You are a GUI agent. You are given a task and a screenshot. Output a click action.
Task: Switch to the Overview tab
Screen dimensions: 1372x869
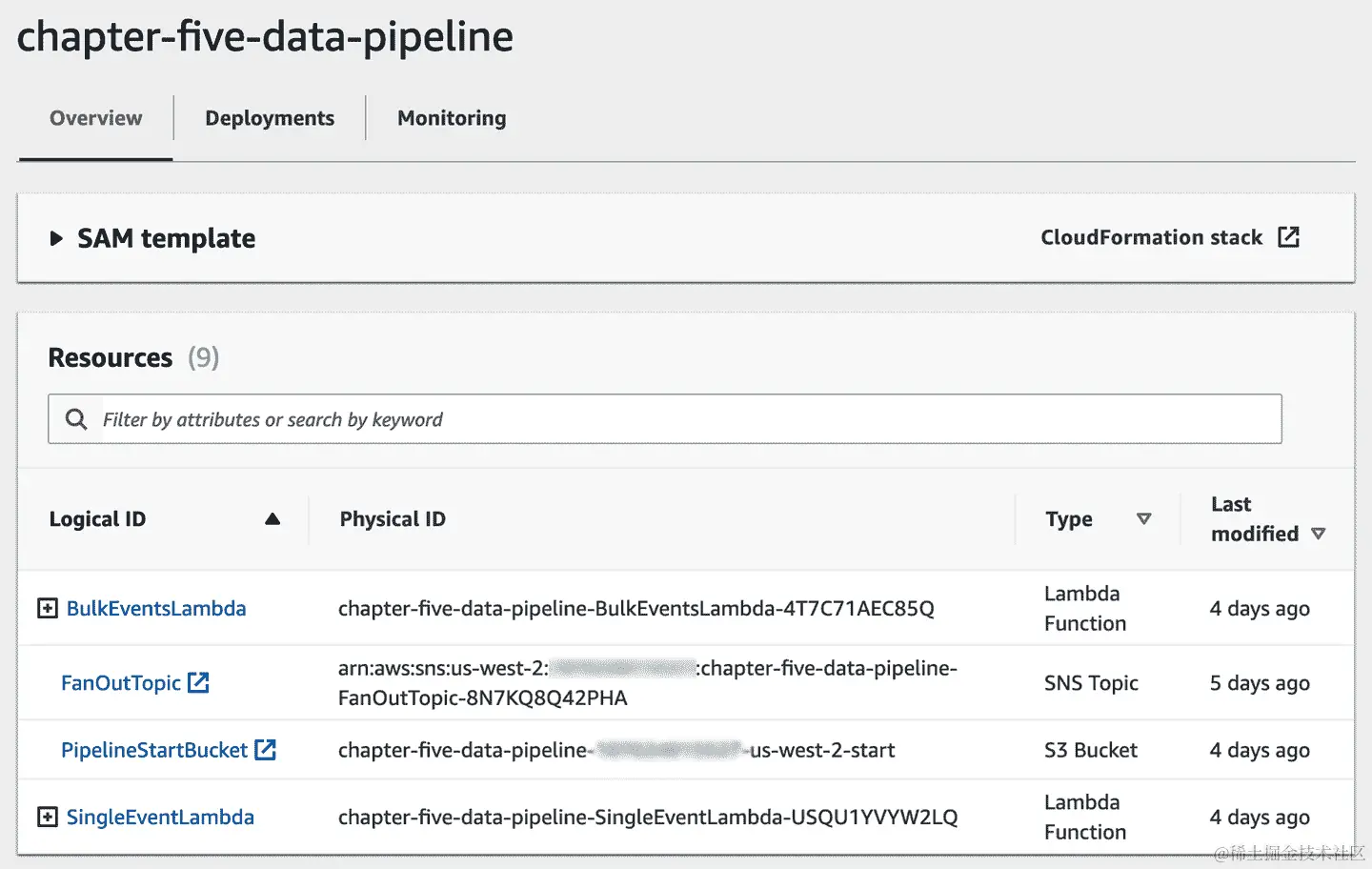pos(95,118)
